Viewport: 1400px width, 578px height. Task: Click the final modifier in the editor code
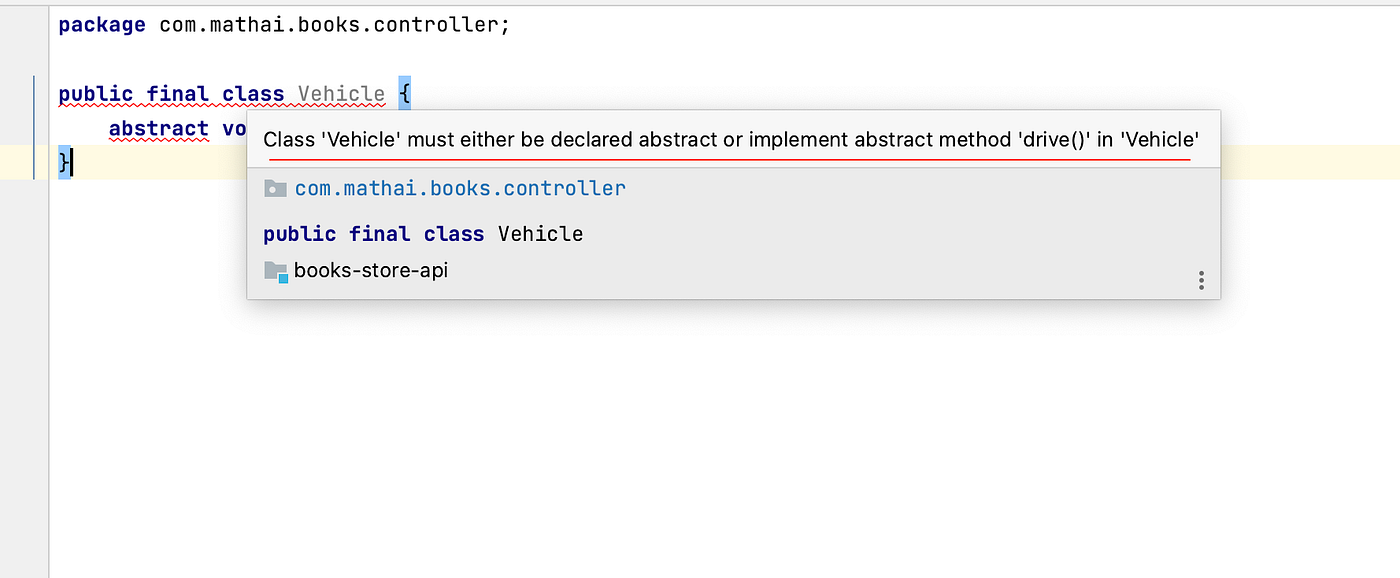[178, 94]
